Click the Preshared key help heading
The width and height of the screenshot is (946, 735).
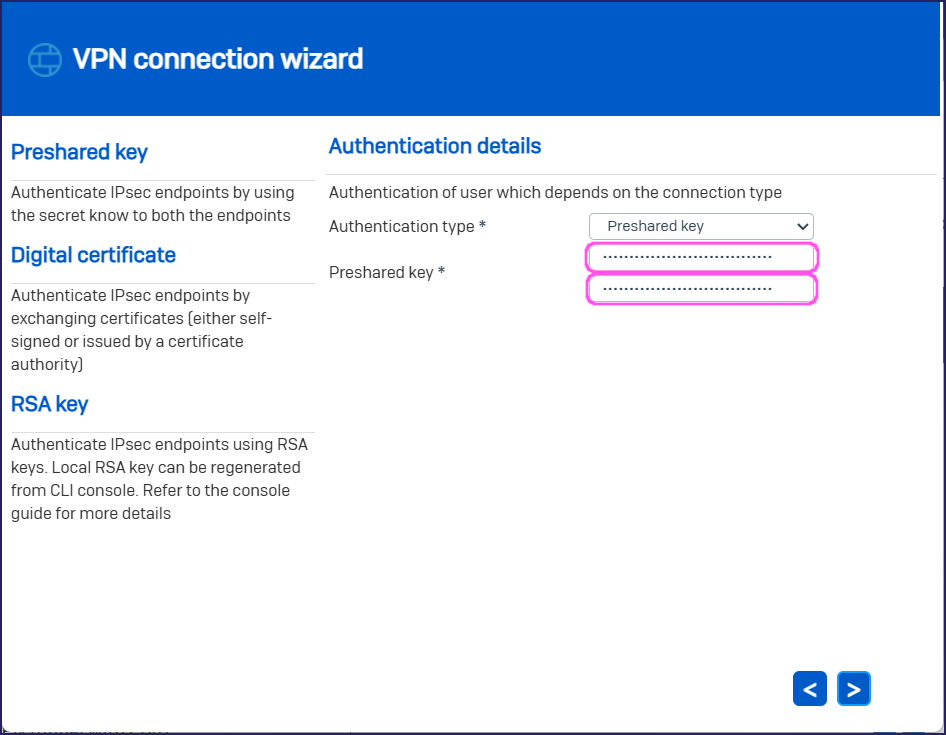pos(79,152)
